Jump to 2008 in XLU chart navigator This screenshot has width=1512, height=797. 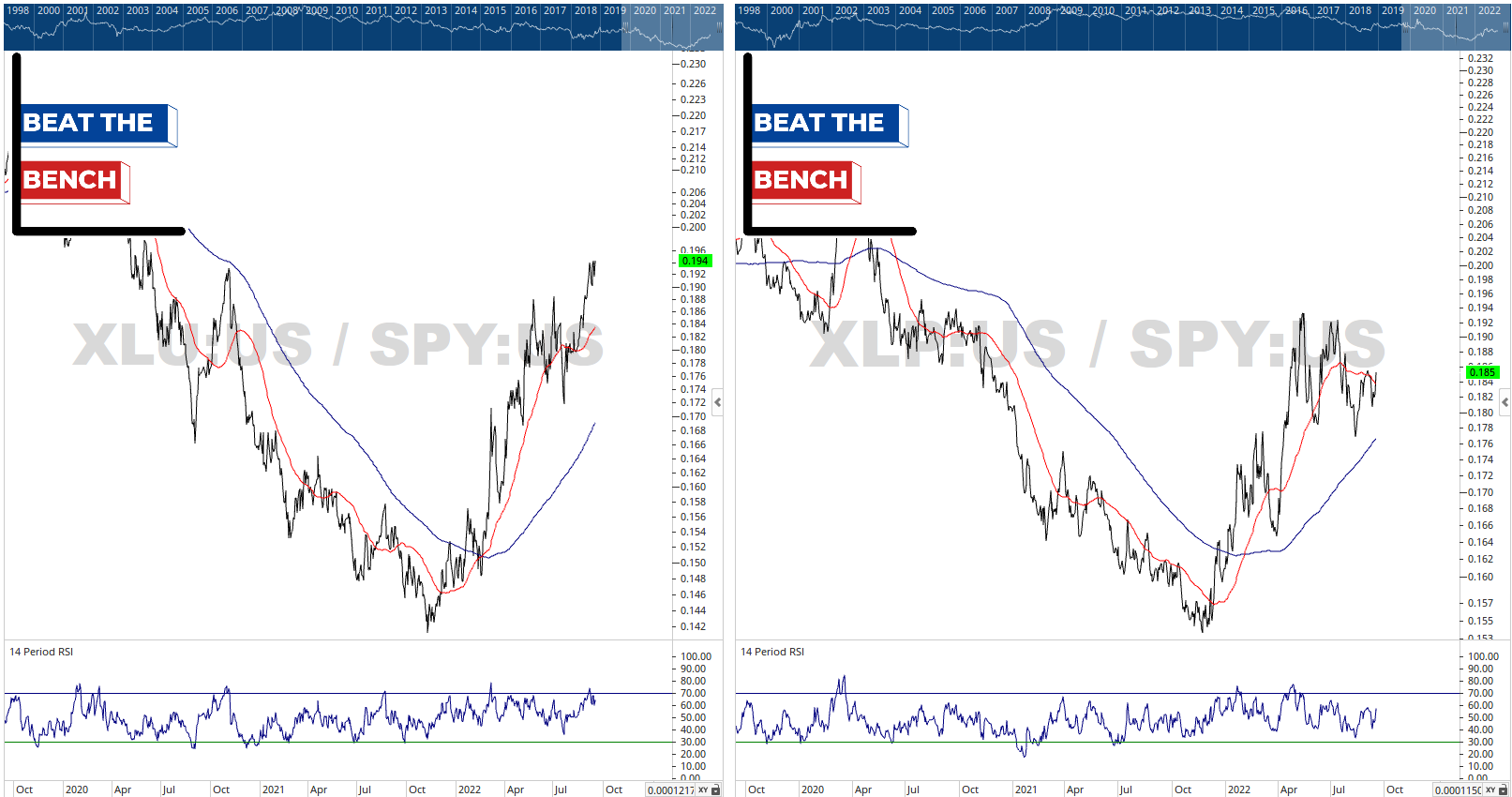(x=287, y=10)
